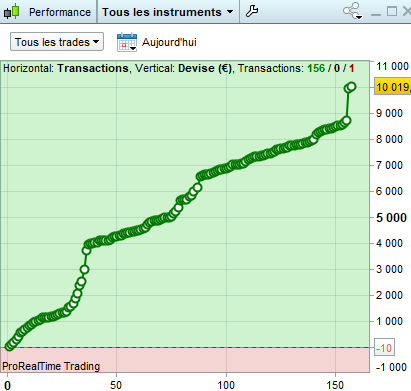Click the '5 000' bold axis label

click(x=391, y=218)
